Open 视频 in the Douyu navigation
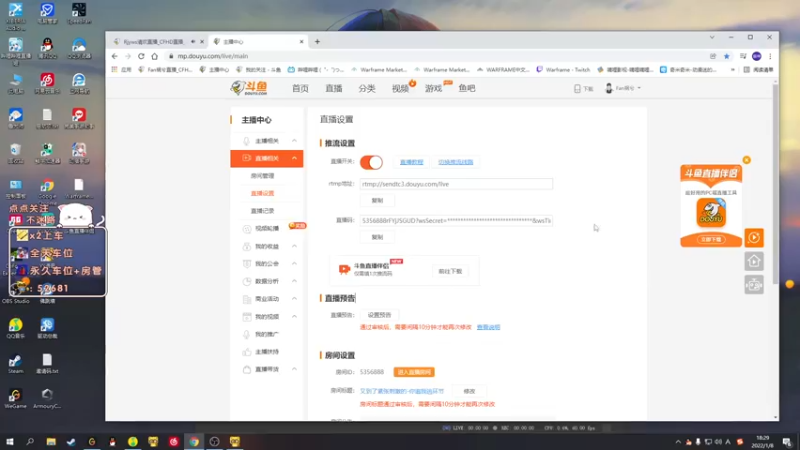 pyautogui.click(x=401, y=88)
